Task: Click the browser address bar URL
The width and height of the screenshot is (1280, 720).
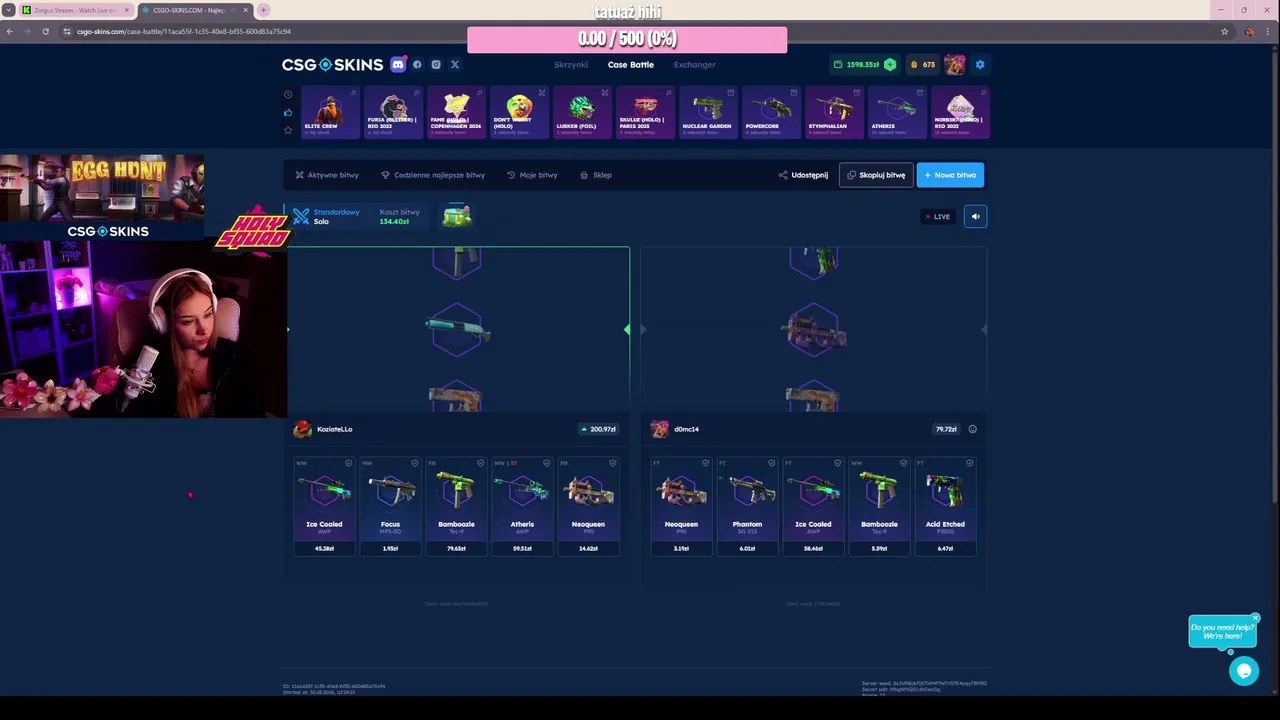Action: (x=184, y=31)
